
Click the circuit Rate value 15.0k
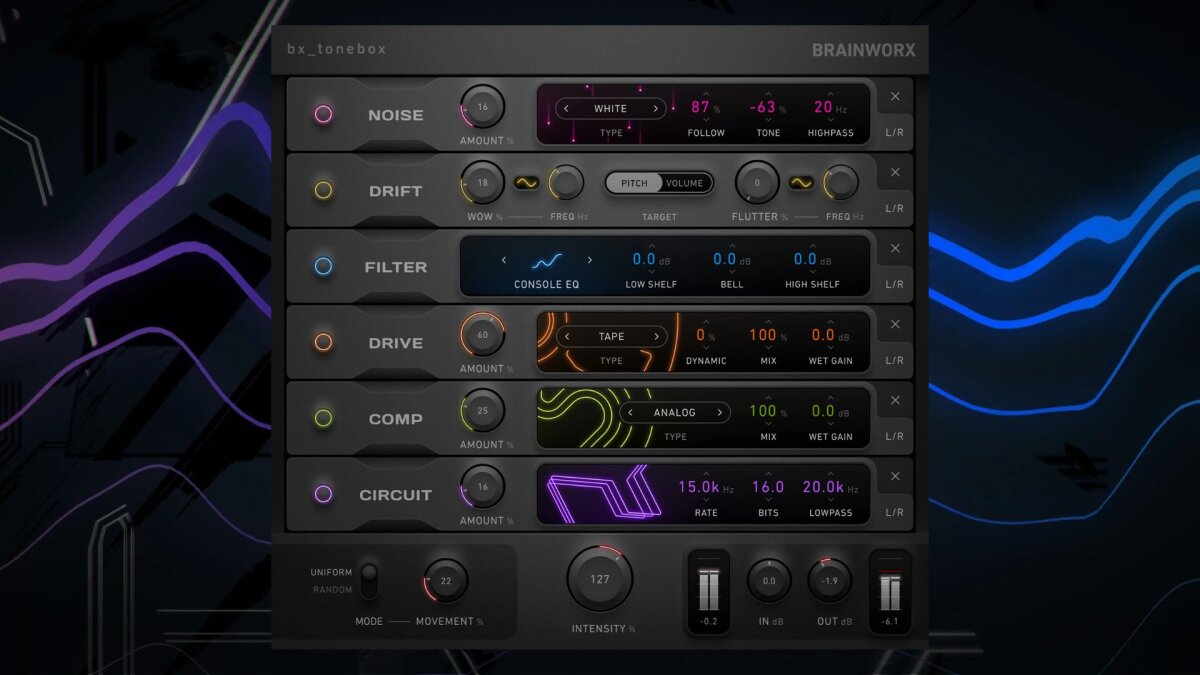(699, 487)
